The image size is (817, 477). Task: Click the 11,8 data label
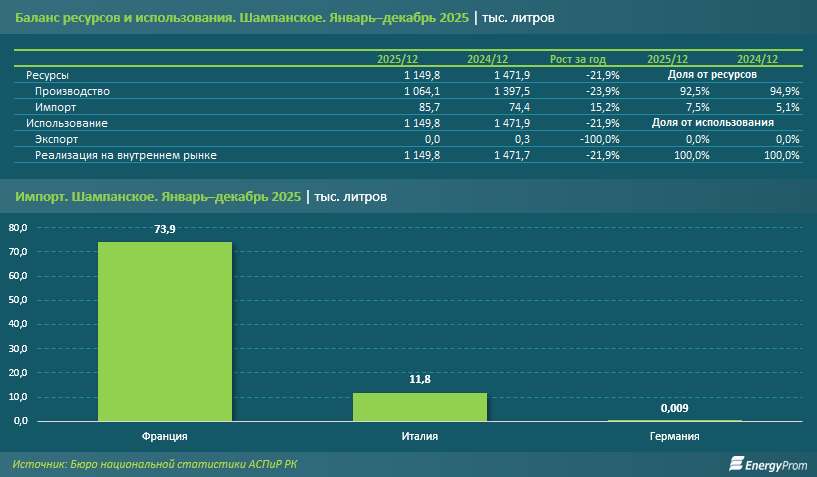coord(419,379)
